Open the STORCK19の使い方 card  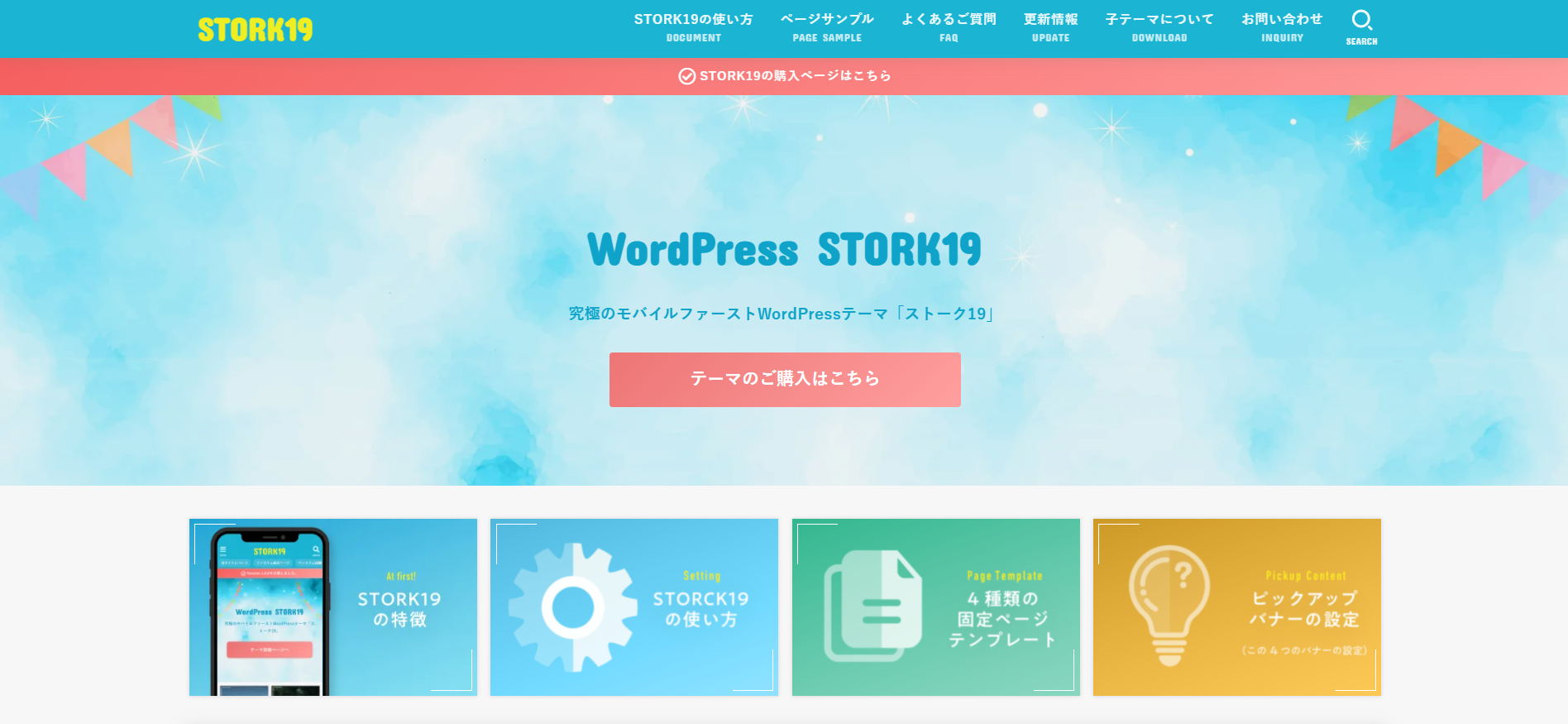[x=634, y=607]
